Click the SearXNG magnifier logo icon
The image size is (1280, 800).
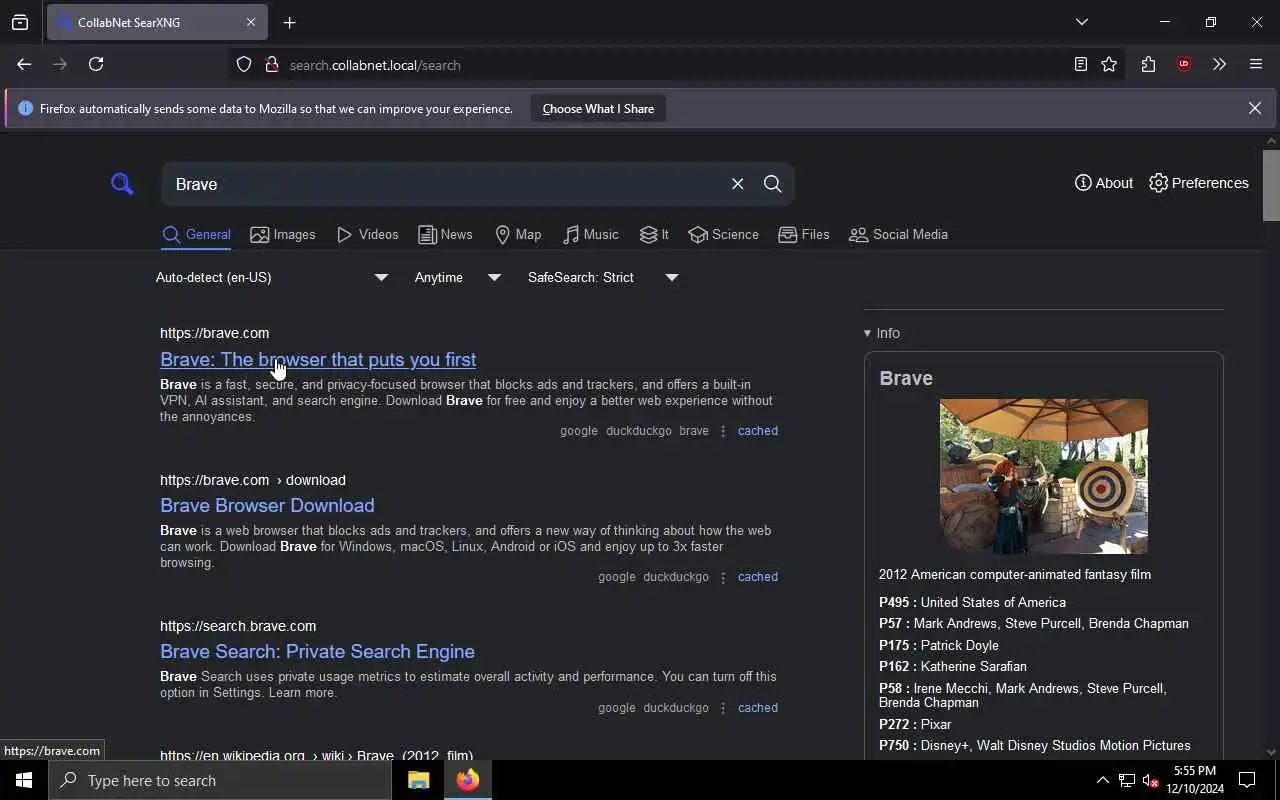[122, 184]
